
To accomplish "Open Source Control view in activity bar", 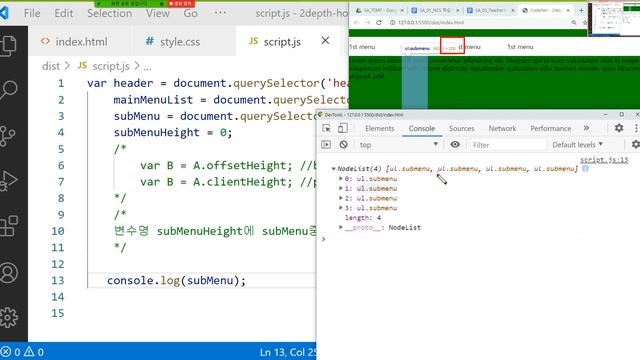I will coord(8,136).
